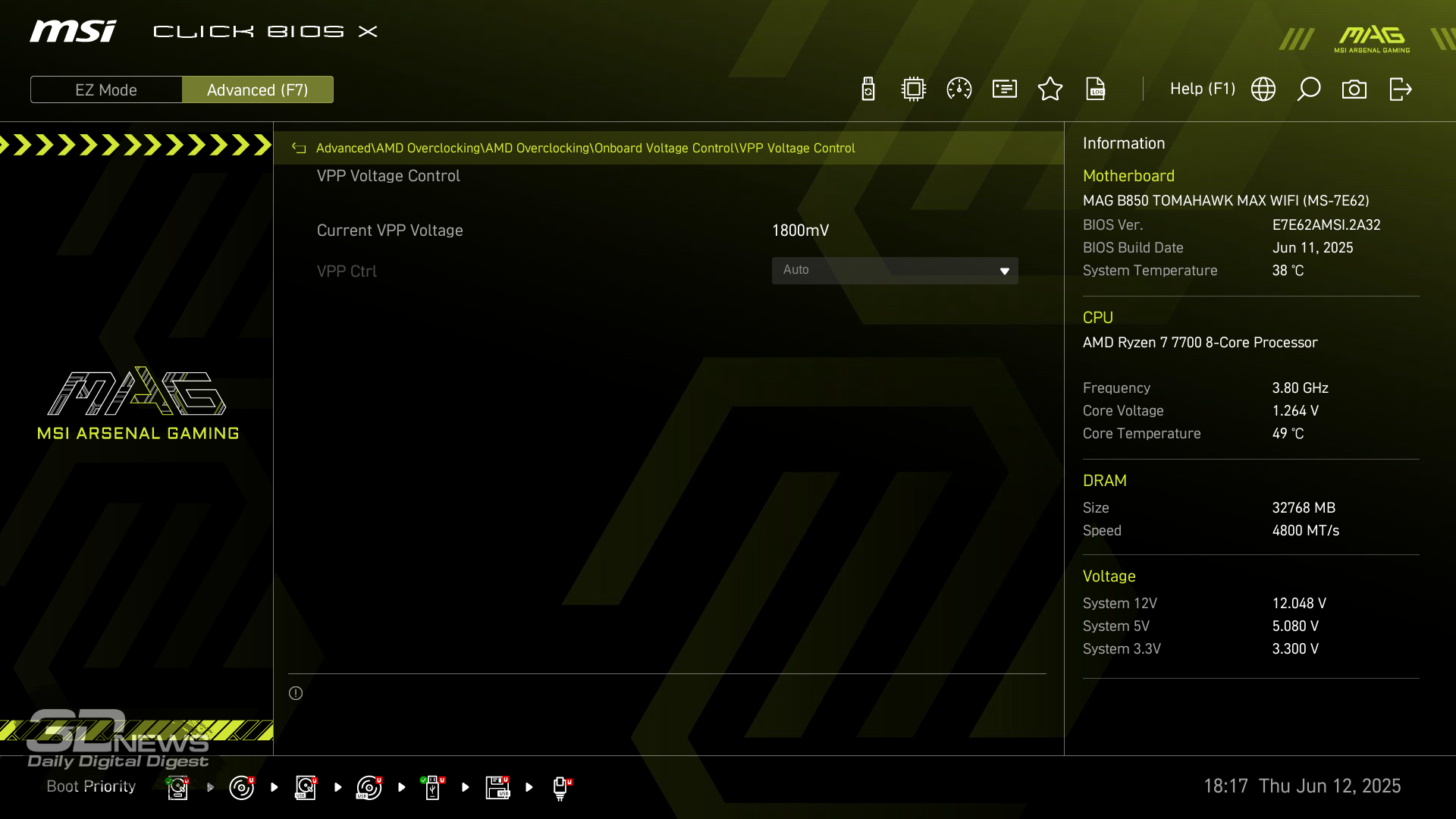
Task: Click the language globe icon
Action: [x=1263, y=89]
